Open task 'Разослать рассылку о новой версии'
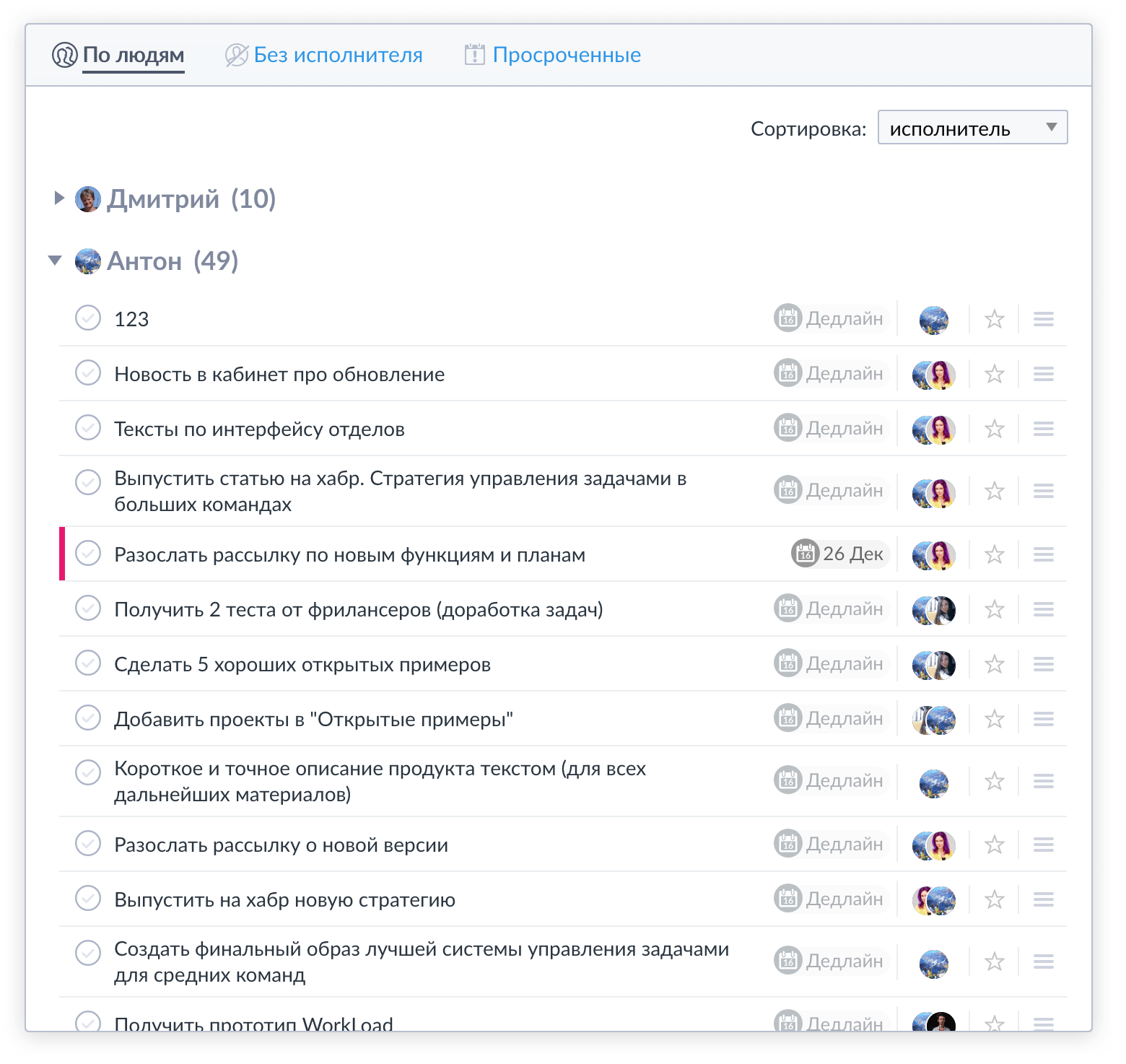Viewport: 1126px width, 1064px height. click(x=281, y=845)
